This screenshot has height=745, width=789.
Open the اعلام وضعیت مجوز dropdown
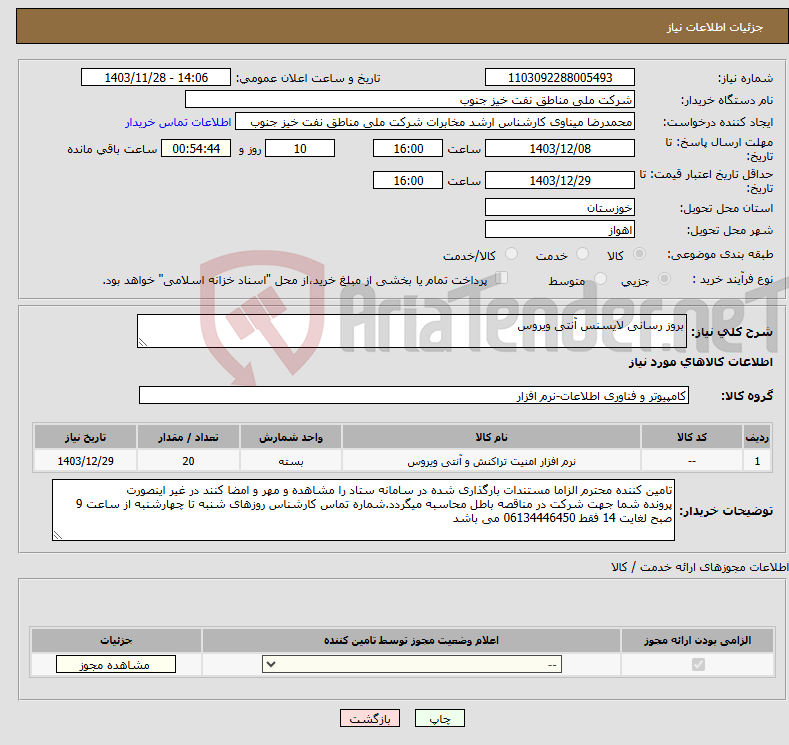point(412,665)
